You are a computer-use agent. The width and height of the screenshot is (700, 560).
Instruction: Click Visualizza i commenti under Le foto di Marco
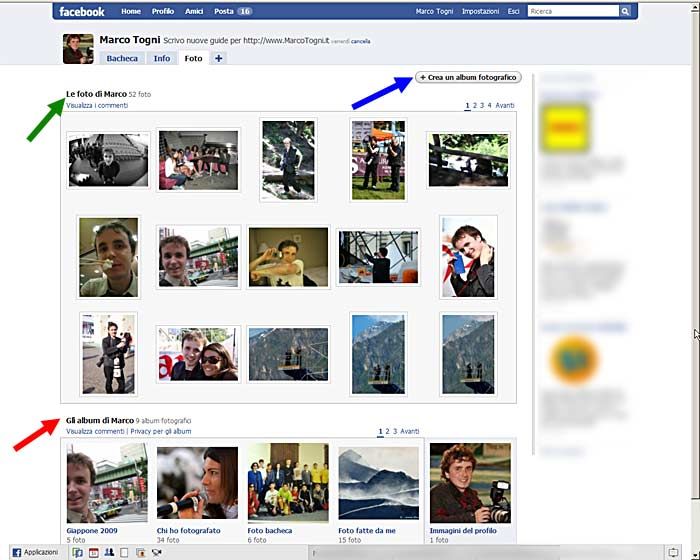pyautogui.click(x=97, y=105)
